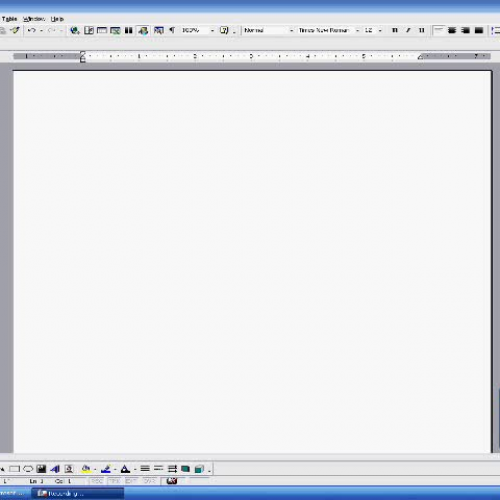The width and height of the screenshot is (500, 500).
Task: Toggle Underline formatting
Action: (x=421, y=30)
